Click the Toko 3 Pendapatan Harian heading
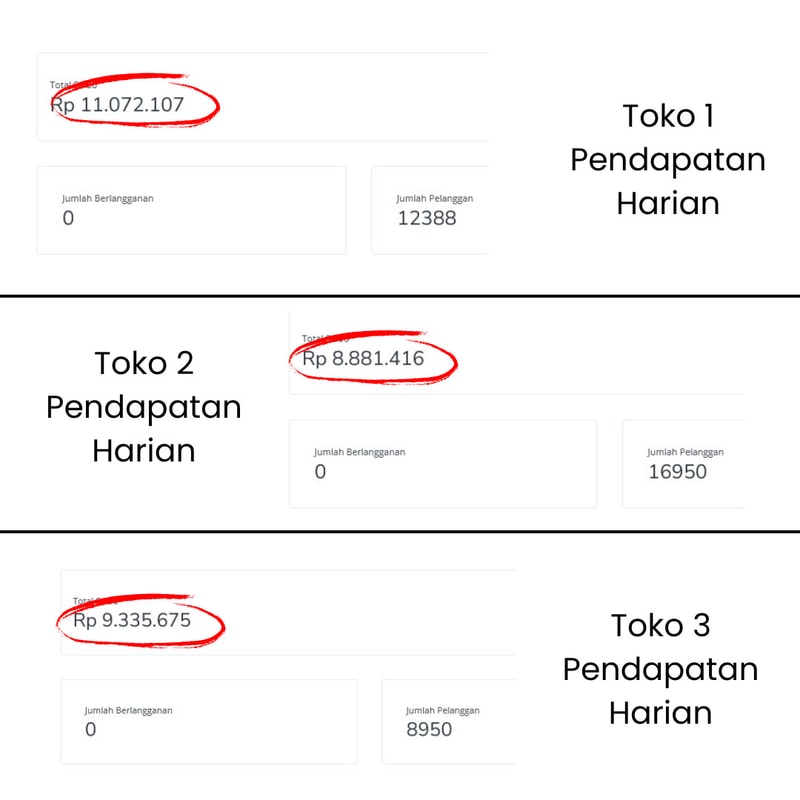This screenshot has height=800, width=800. point(660,669)
